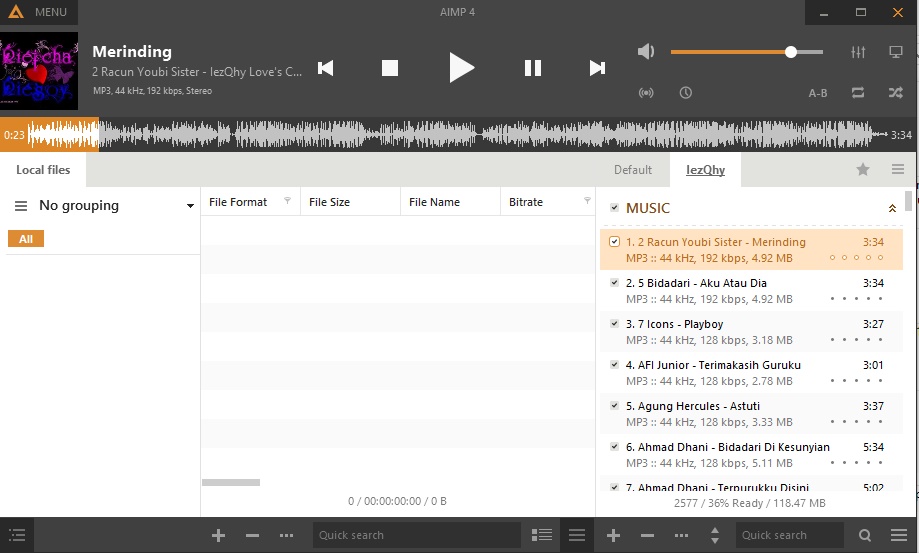Select track AFI Junior - Terimakasih Guruku
Image resolution: width=919 pixels, height=553 pixels.
click(x=751, y=373)
